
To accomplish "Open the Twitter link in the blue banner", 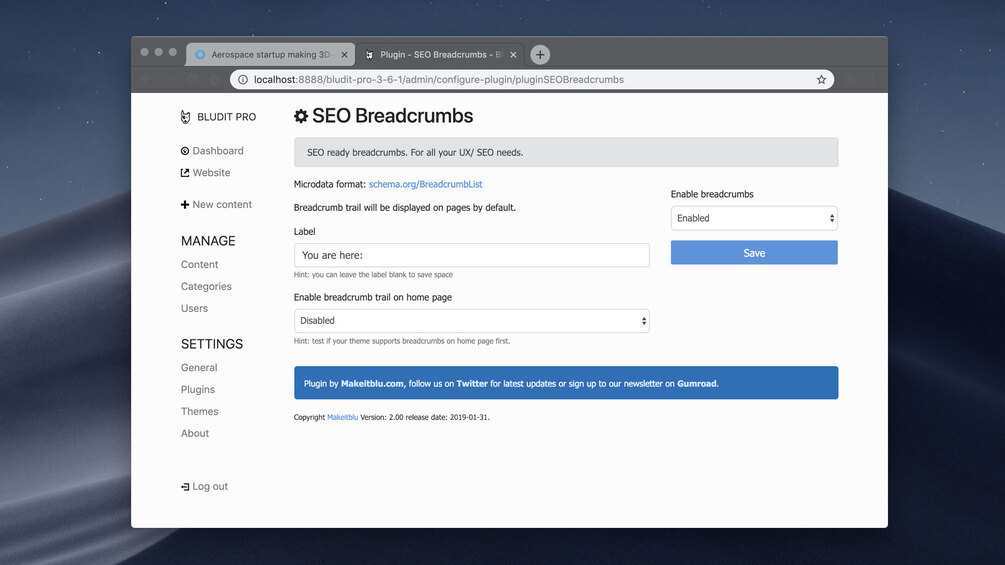I will click(473, 383).
